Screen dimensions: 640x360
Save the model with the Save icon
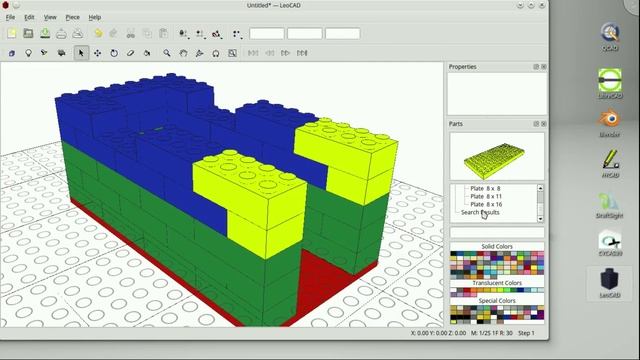(x=45, y=33)
